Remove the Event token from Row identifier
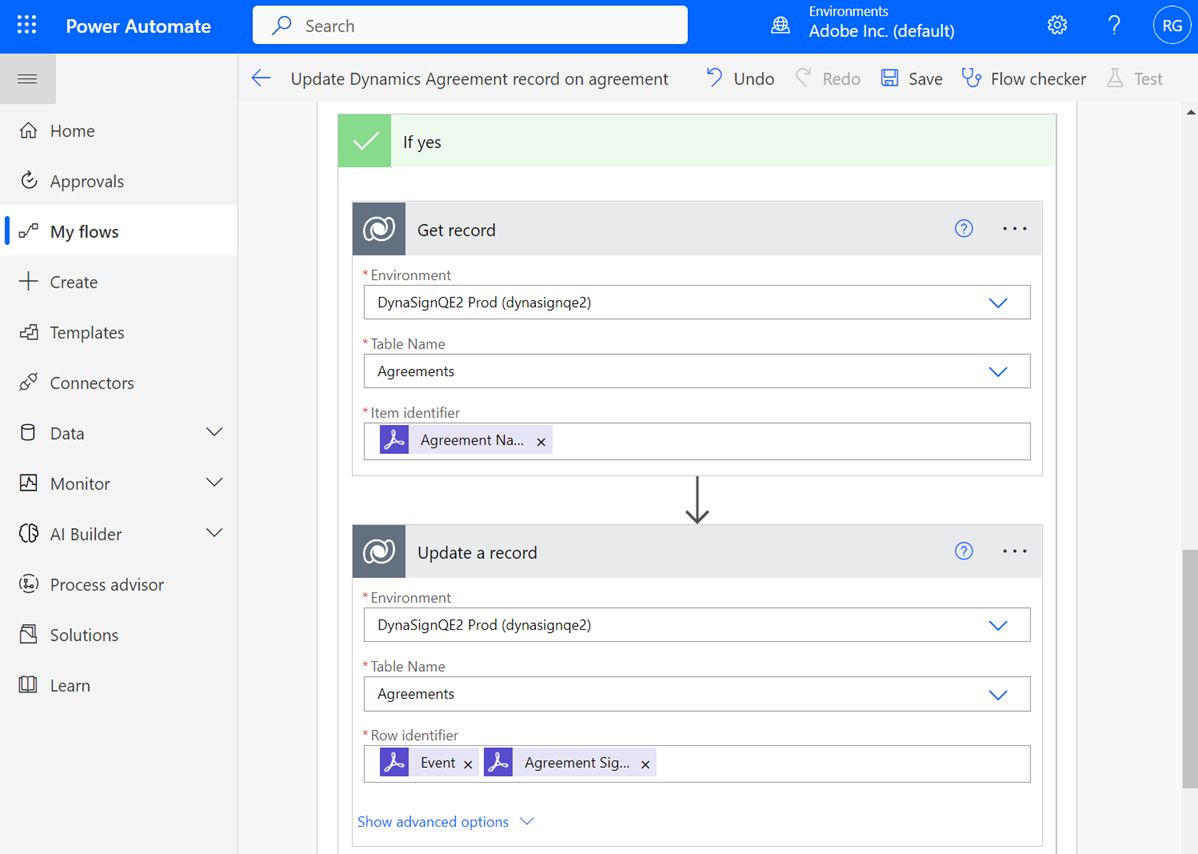Image resolution: width=1198 pixels, height=854 pixels. click(x=468, y=764)
